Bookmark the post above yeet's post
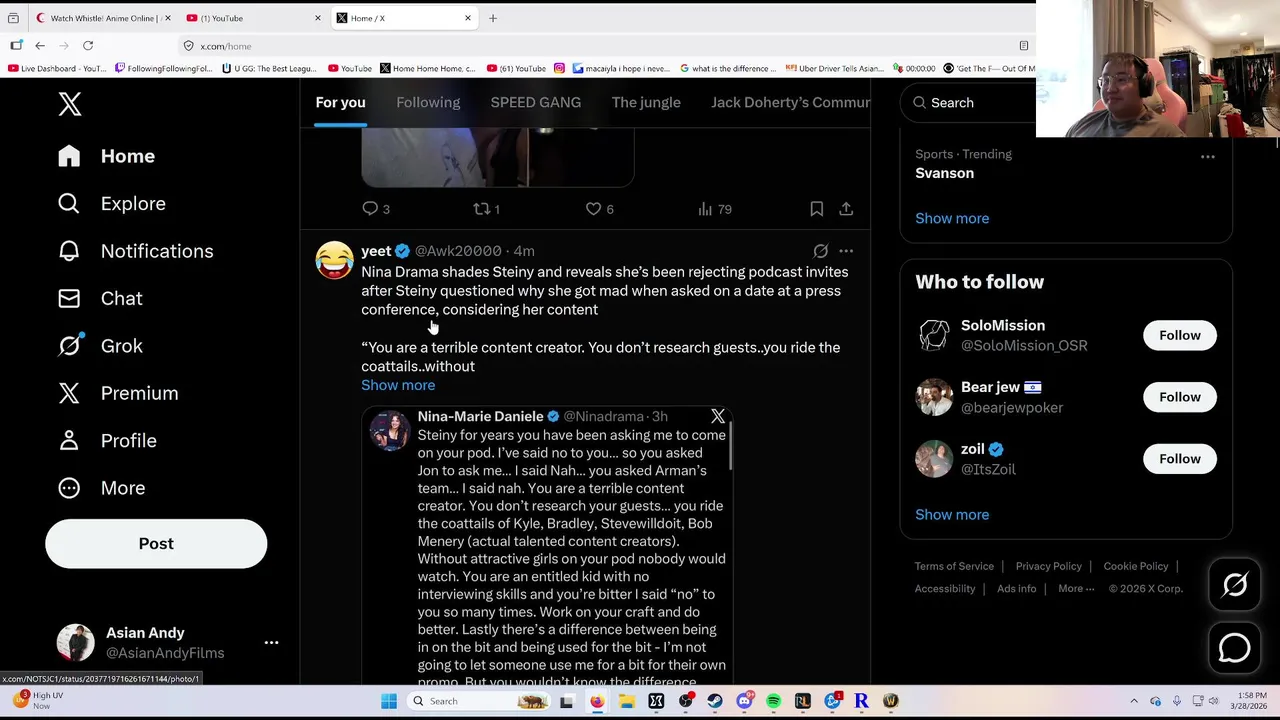Viewport: 1280px width, 720px height. (817, 209)
